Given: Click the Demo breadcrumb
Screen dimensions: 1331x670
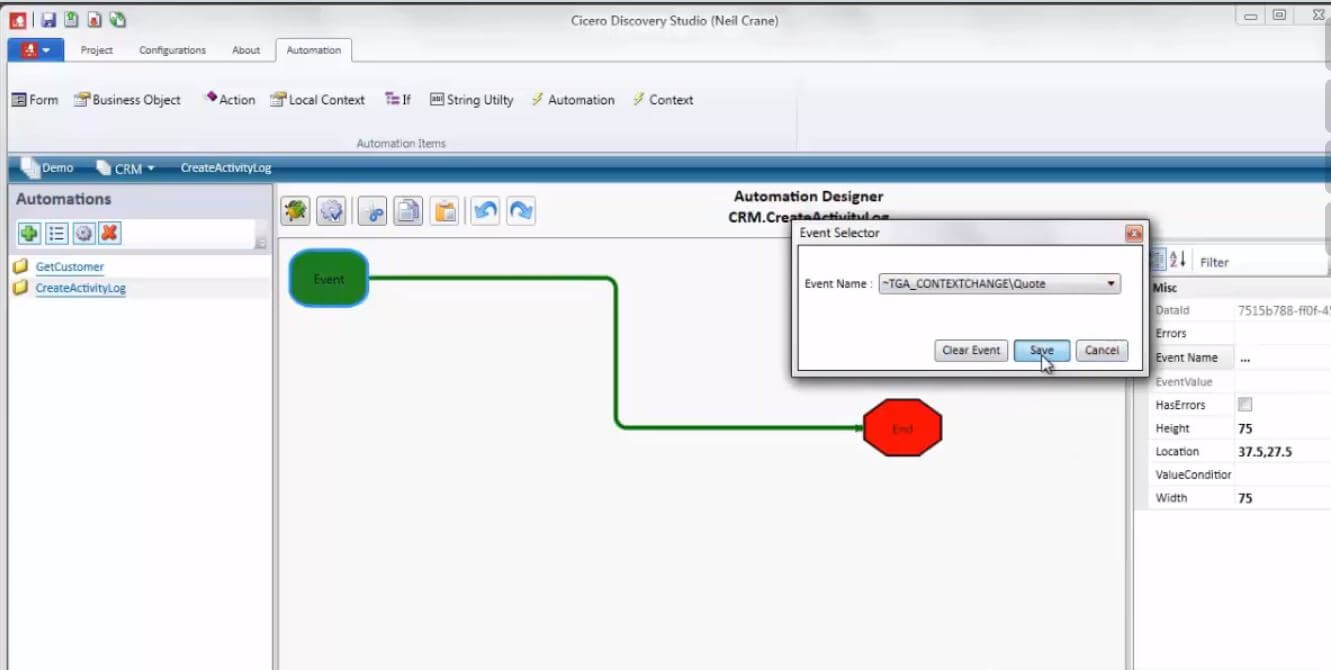Looking at the screenshot, I should tap(47, 168).
